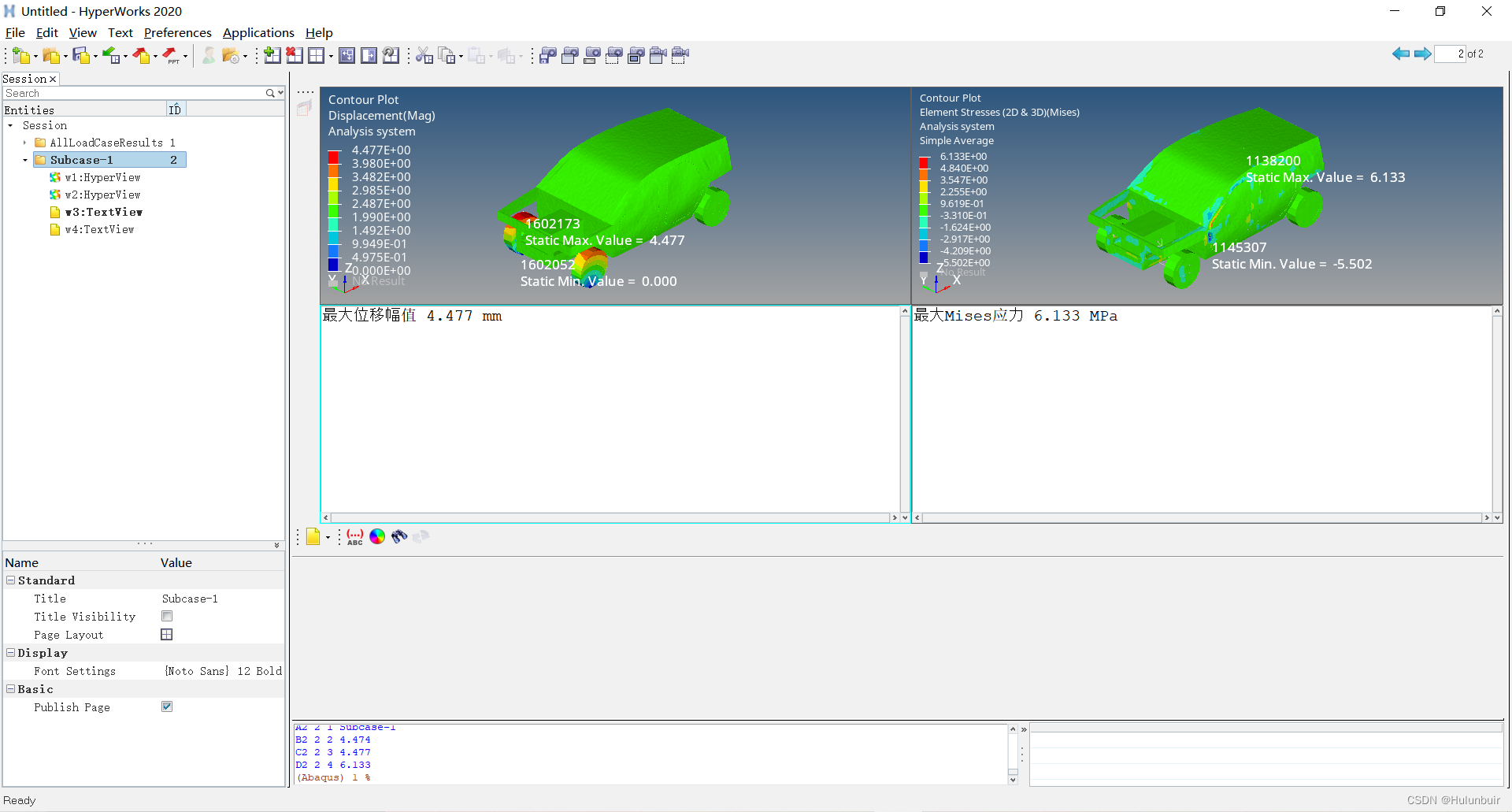Click the ID column header
Screen dimensions: 1512x812
[176, 109]
